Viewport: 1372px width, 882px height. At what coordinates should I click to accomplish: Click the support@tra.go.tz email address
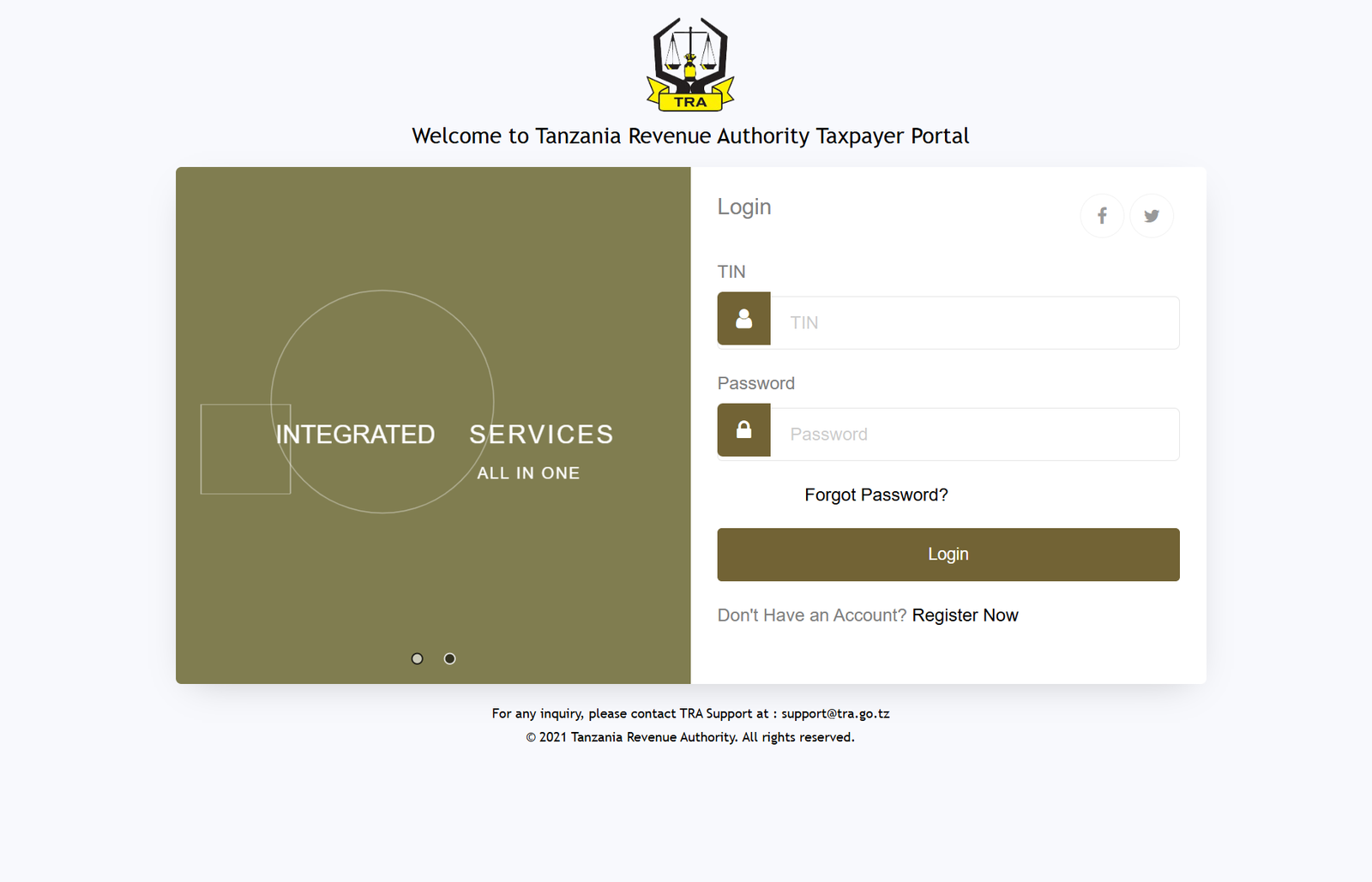[835, 713]
